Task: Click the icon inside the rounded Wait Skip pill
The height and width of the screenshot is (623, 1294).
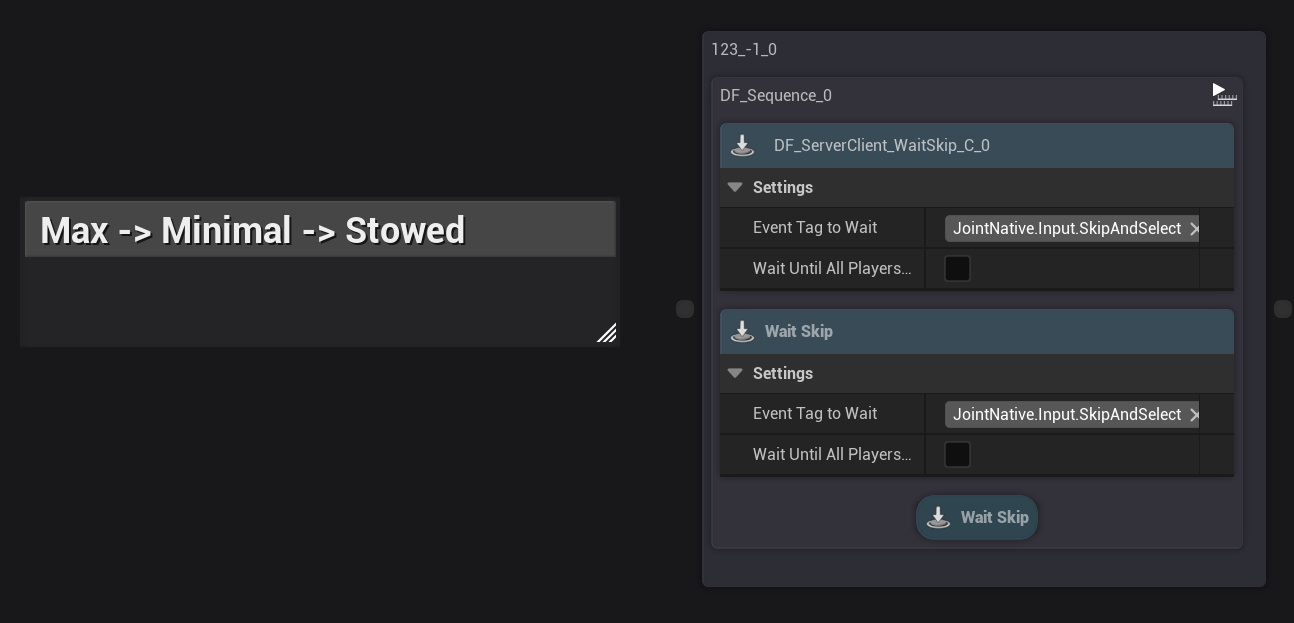Action: (938, 518)
